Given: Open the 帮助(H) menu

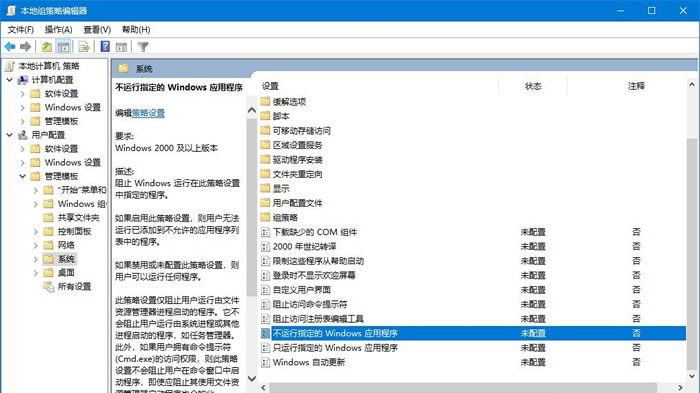Looking at the screenshot, I should pos(136,29).
